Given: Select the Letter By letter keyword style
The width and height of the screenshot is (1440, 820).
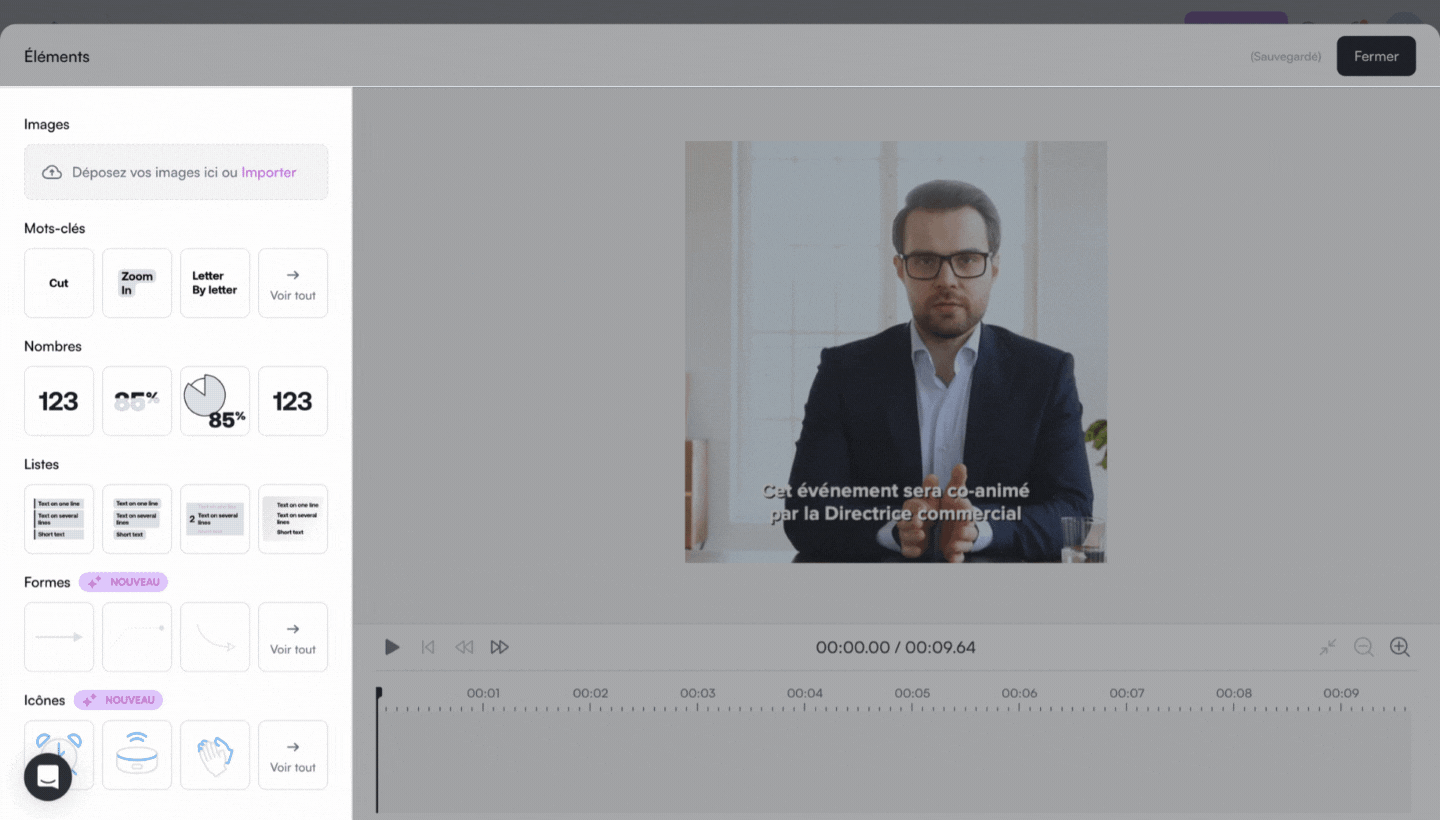Looking at the screenshot, I should (x=215, y=283).
